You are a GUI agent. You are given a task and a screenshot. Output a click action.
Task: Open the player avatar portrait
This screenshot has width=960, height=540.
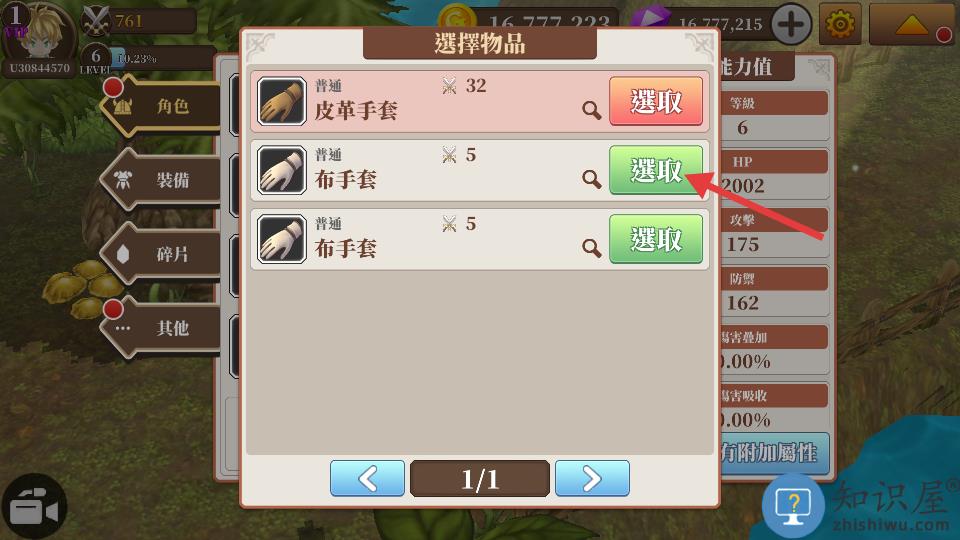(40, 31)
